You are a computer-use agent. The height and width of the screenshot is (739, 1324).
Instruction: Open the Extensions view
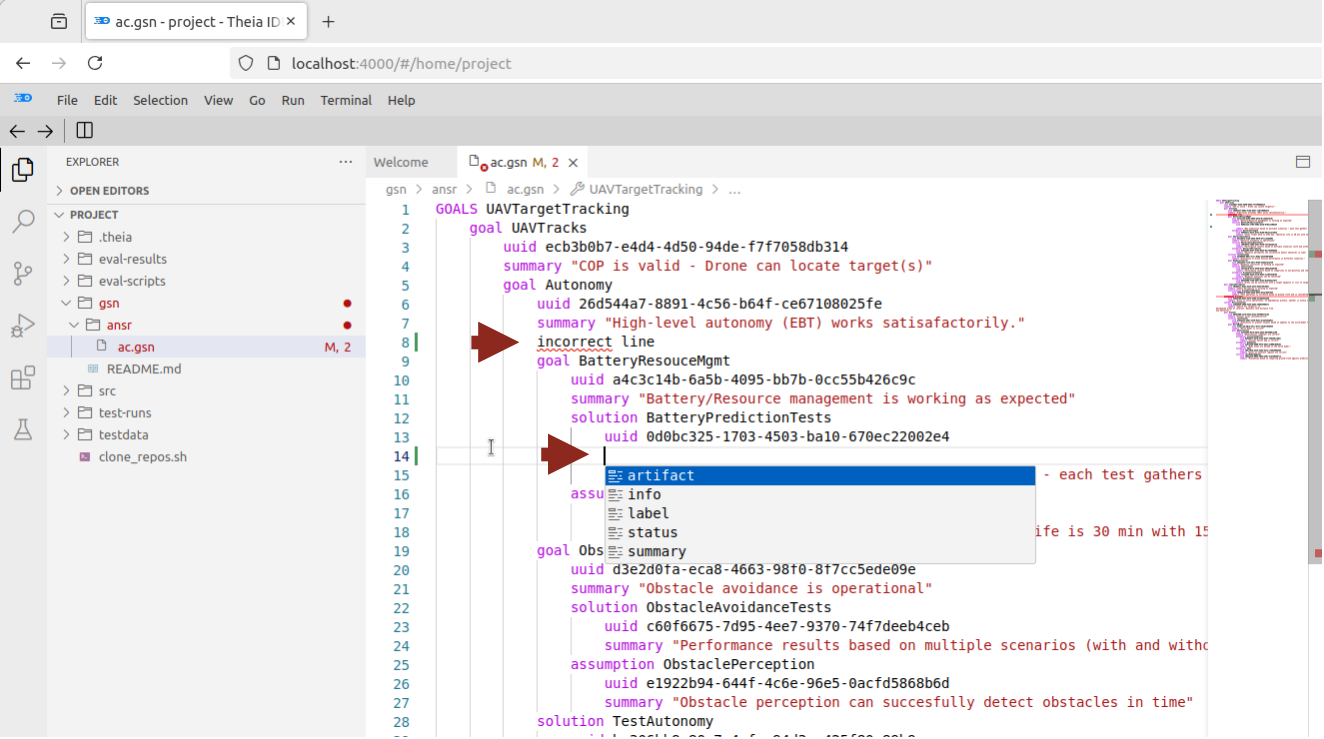22,378
